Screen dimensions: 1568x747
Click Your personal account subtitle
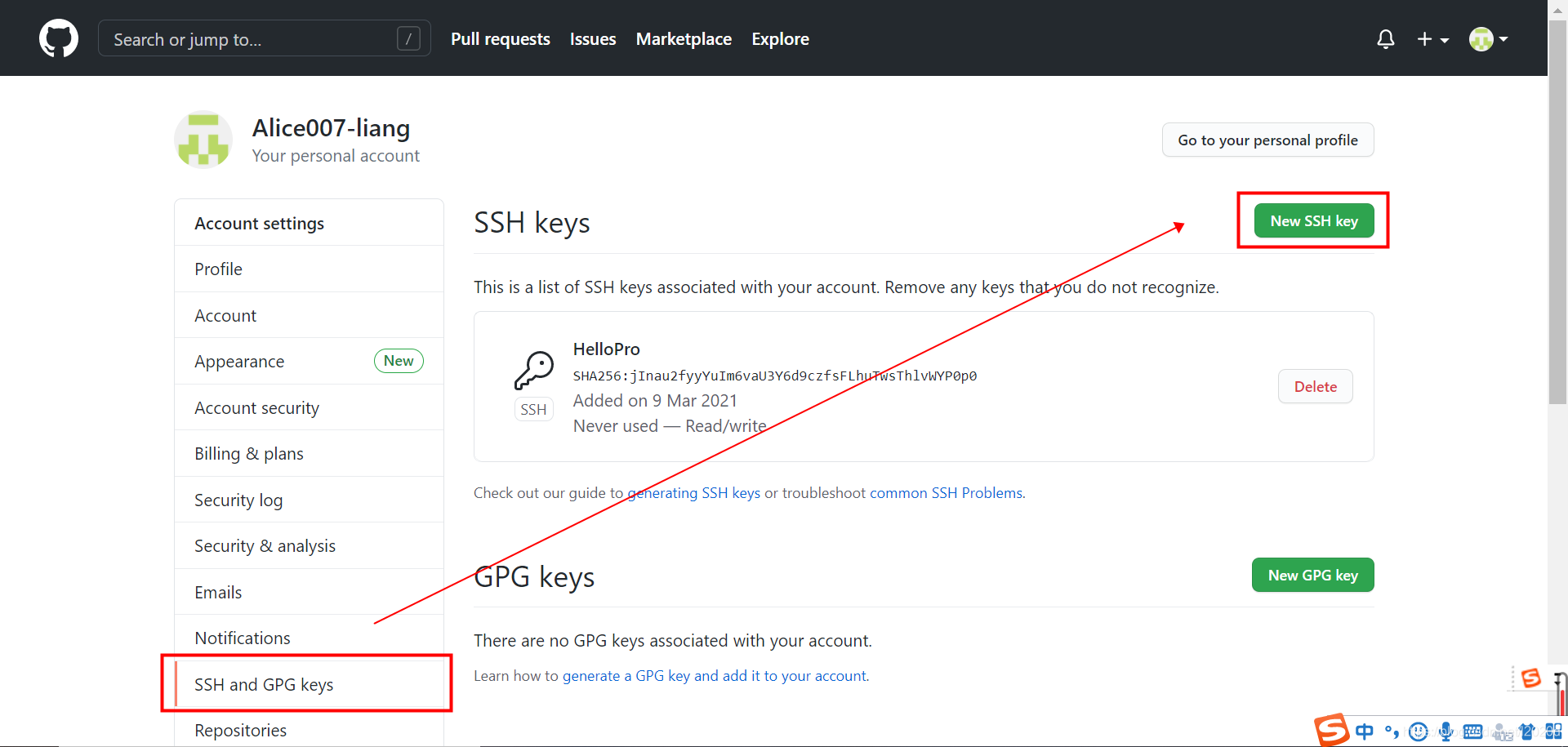[x=336, y=156]
